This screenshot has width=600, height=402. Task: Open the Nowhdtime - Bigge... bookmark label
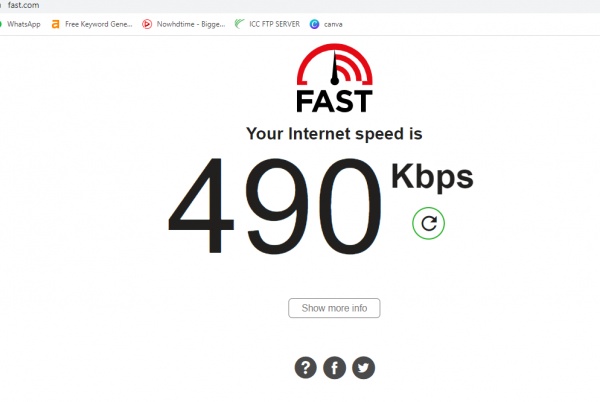pos(191,24)
